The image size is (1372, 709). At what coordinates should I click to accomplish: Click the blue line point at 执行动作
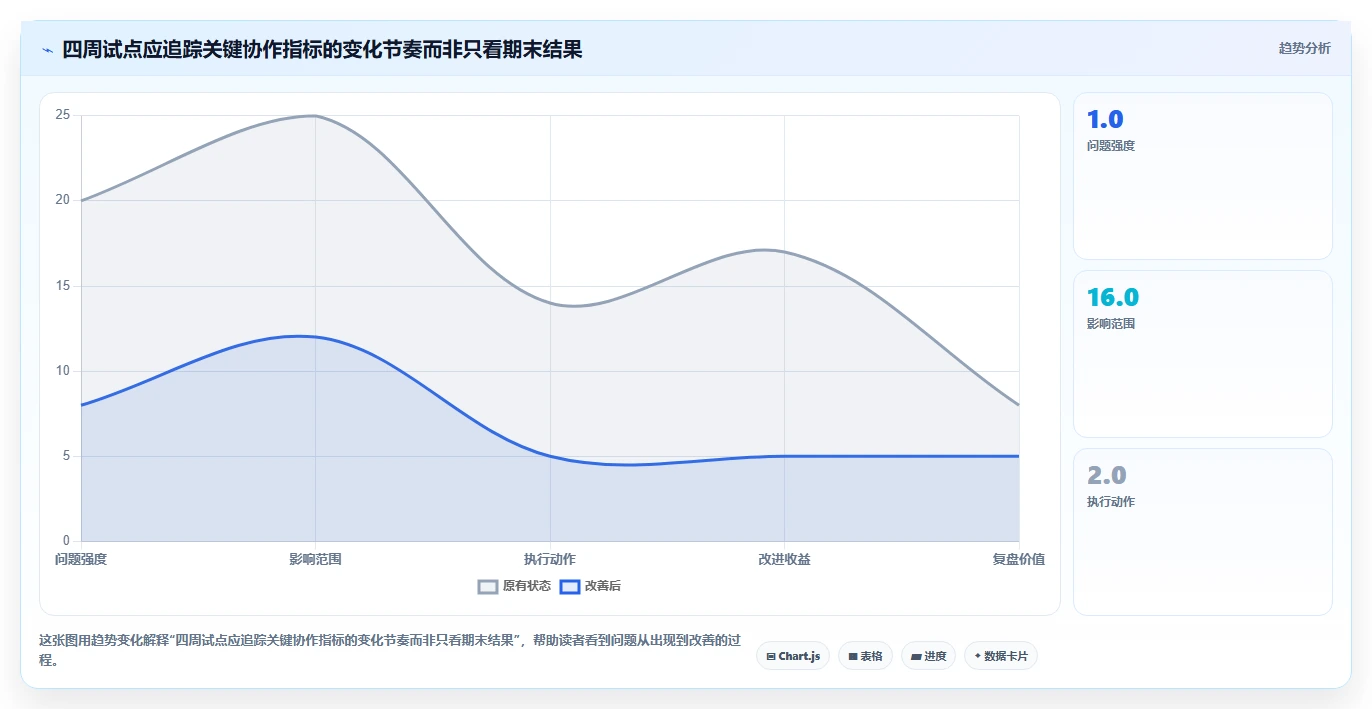[x=550, y=456]
